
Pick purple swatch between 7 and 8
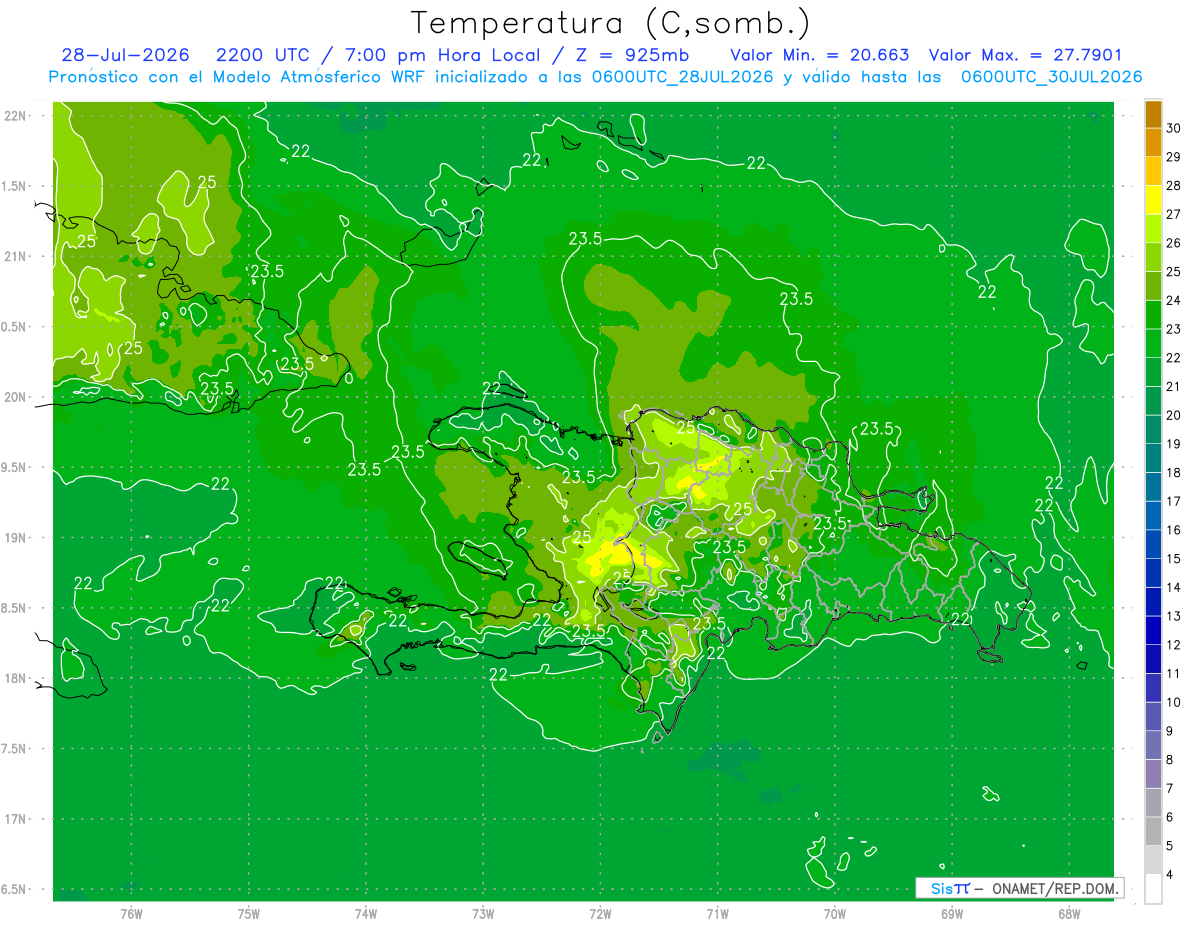click(x=1153, y=774)
